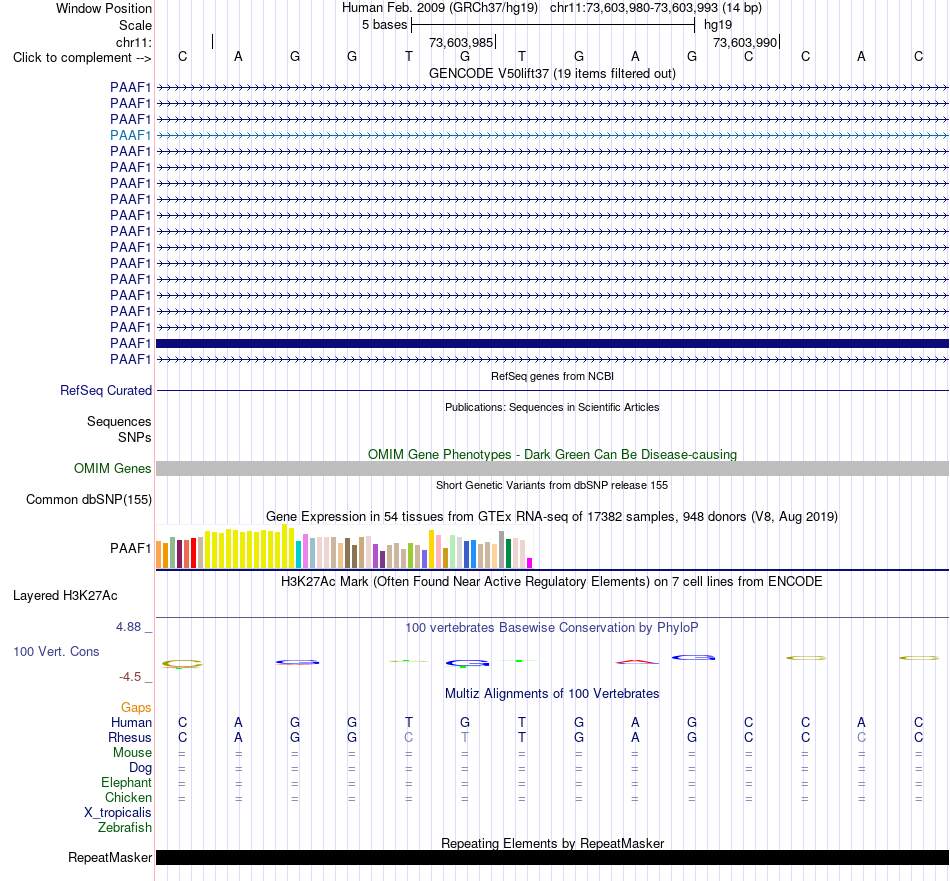
Task: Click the OMIM Genes label
Action: tap(112, 468)
